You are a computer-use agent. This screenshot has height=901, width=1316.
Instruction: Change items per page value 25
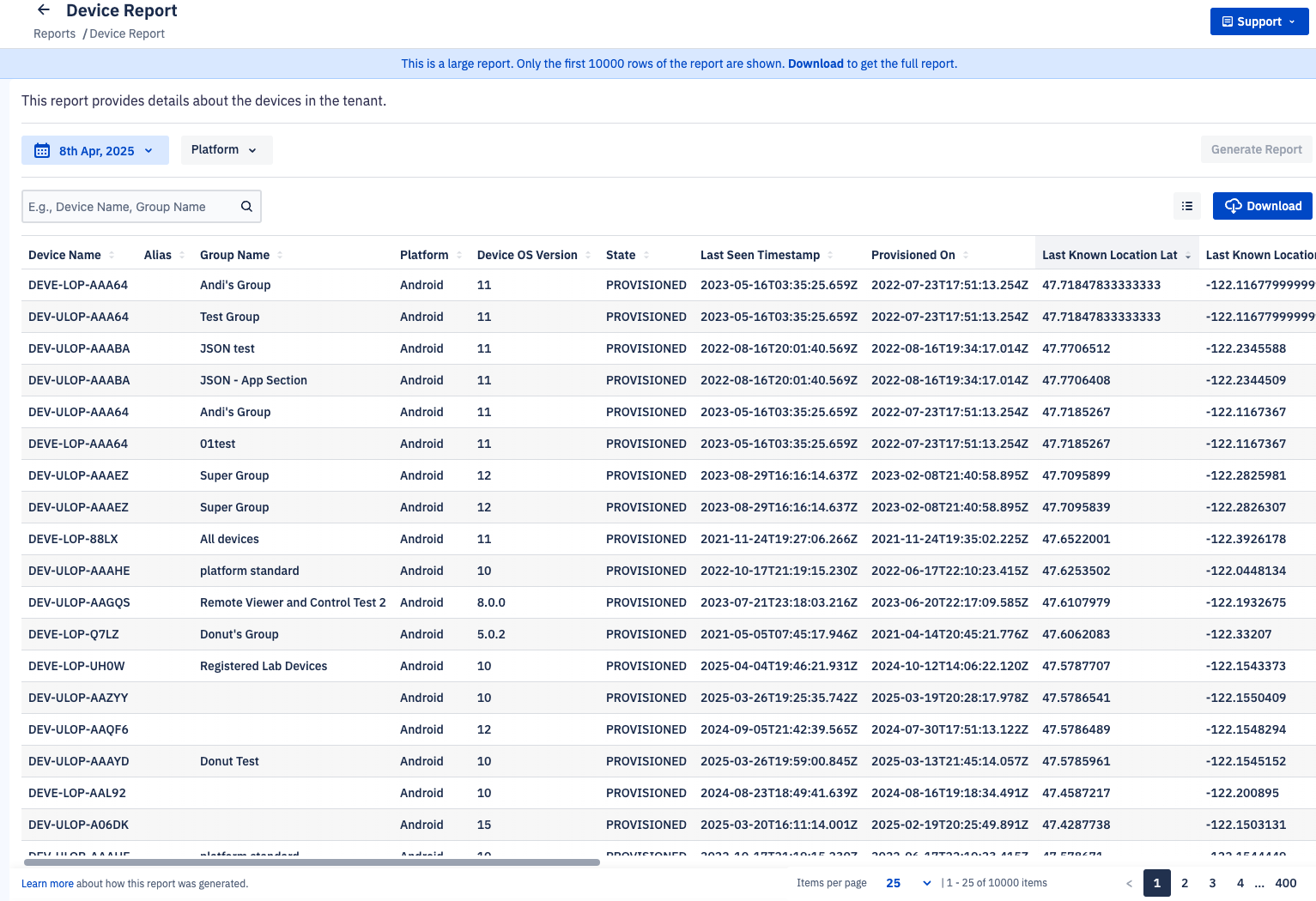[908, 883]
